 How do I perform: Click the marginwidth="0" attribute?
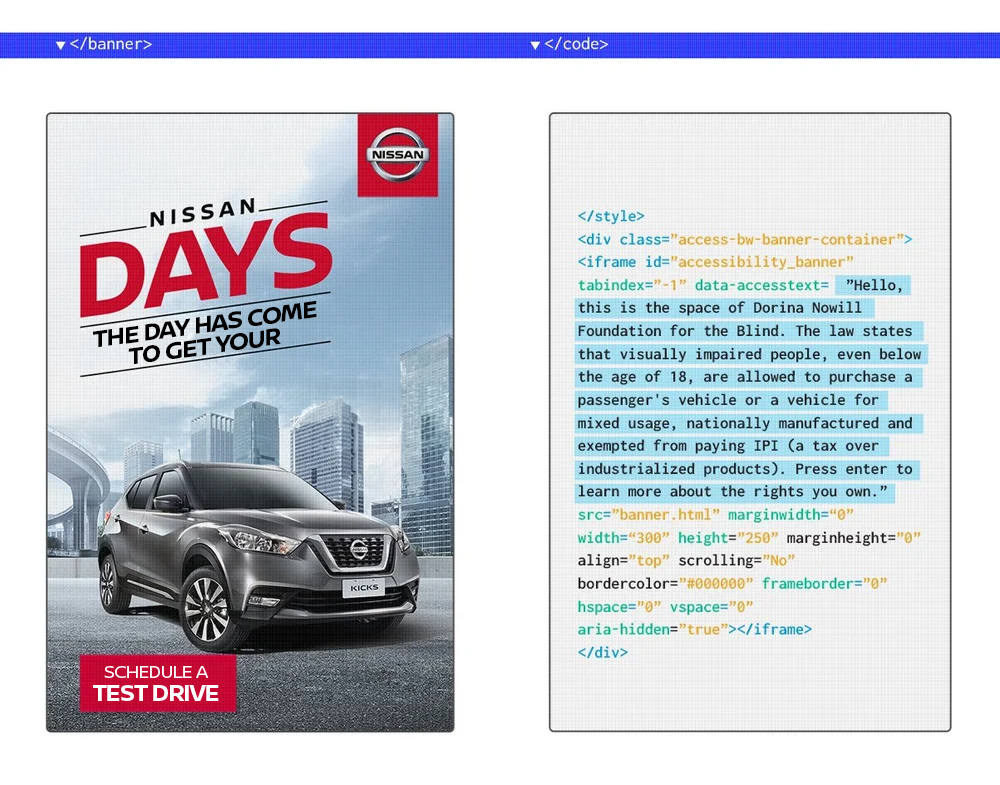pyautogui.click(x=791, y=515)
